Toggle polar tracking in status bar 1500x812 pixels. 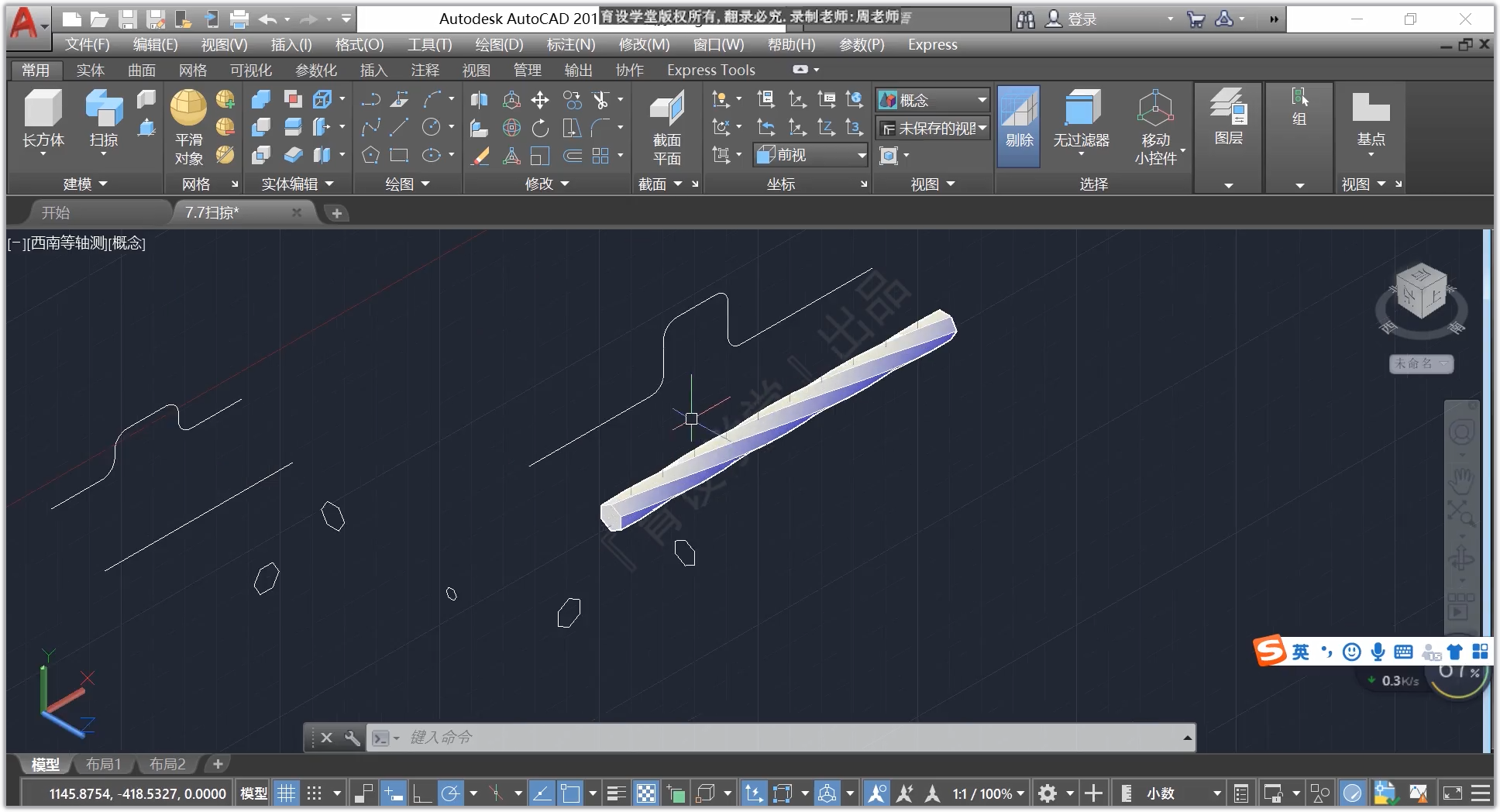(x=450, y=793)
